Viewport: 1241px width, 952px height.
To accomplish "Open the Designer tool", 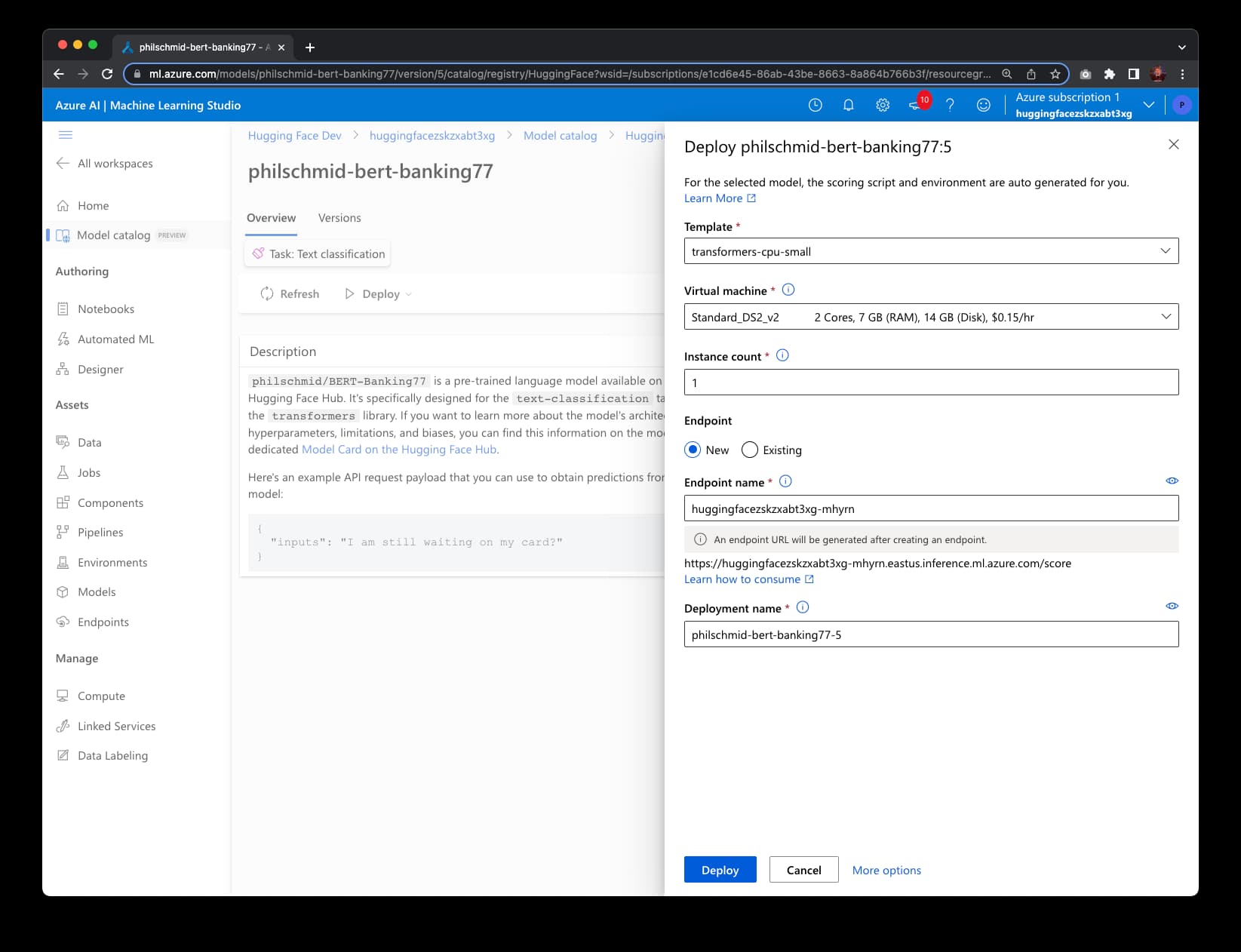I will pyautogui.click(x=100, y=369).
